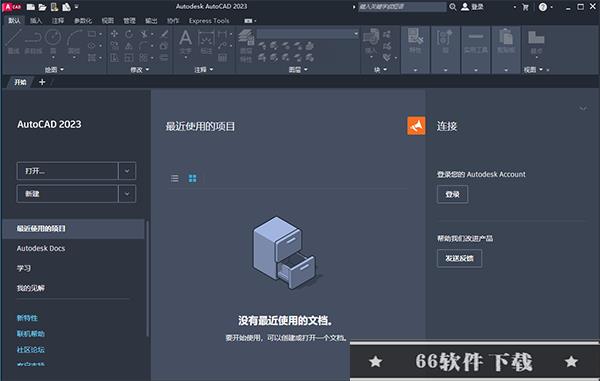Open the 联机帮助 link
600x381 pixels.
[31, 334]
